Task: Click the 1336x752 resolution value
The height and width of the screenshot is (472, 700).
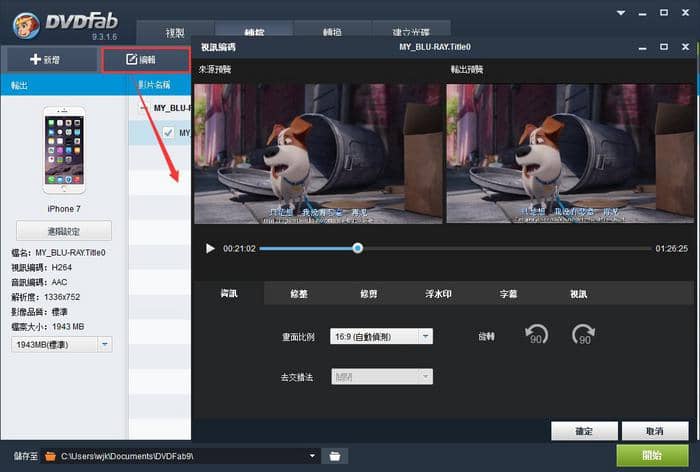Action: [62, 297]
